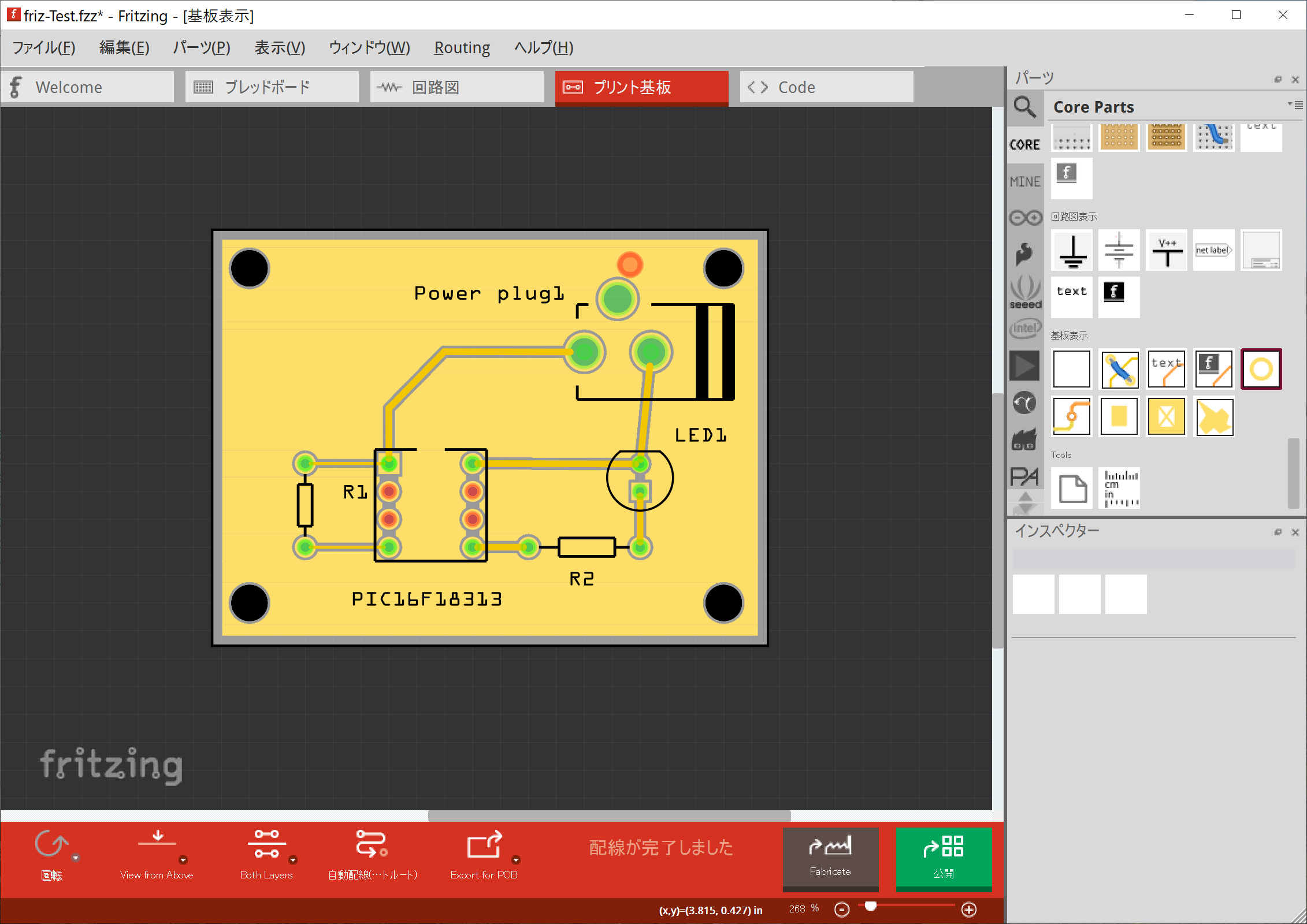Image resolution: width=1307 pixels, height=924 pixels.
Task: Open the Intel parts bin
Action: pos(1025,328)
